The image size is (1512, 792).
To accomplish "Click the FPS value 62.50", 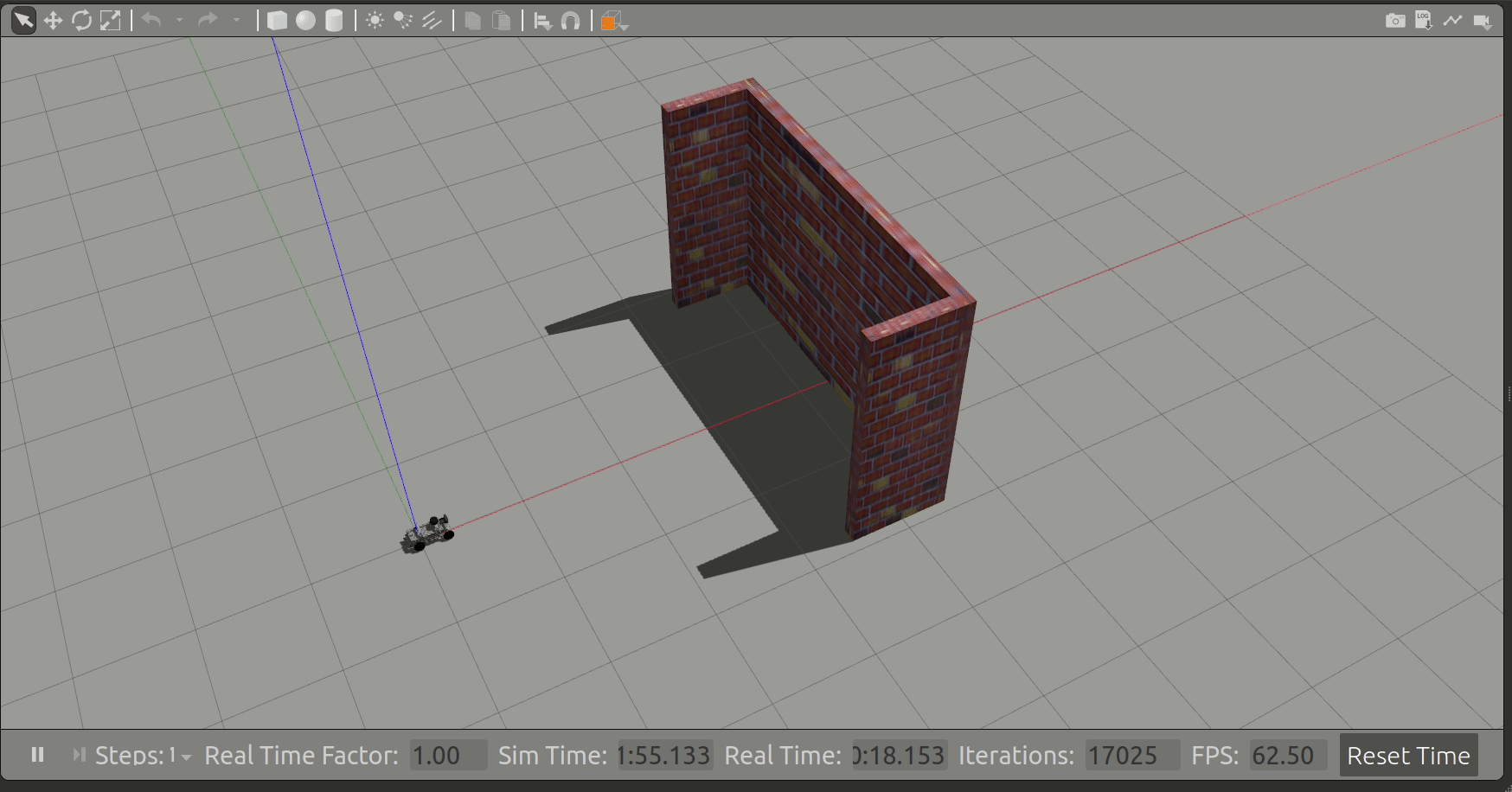I will (1289, 755).
